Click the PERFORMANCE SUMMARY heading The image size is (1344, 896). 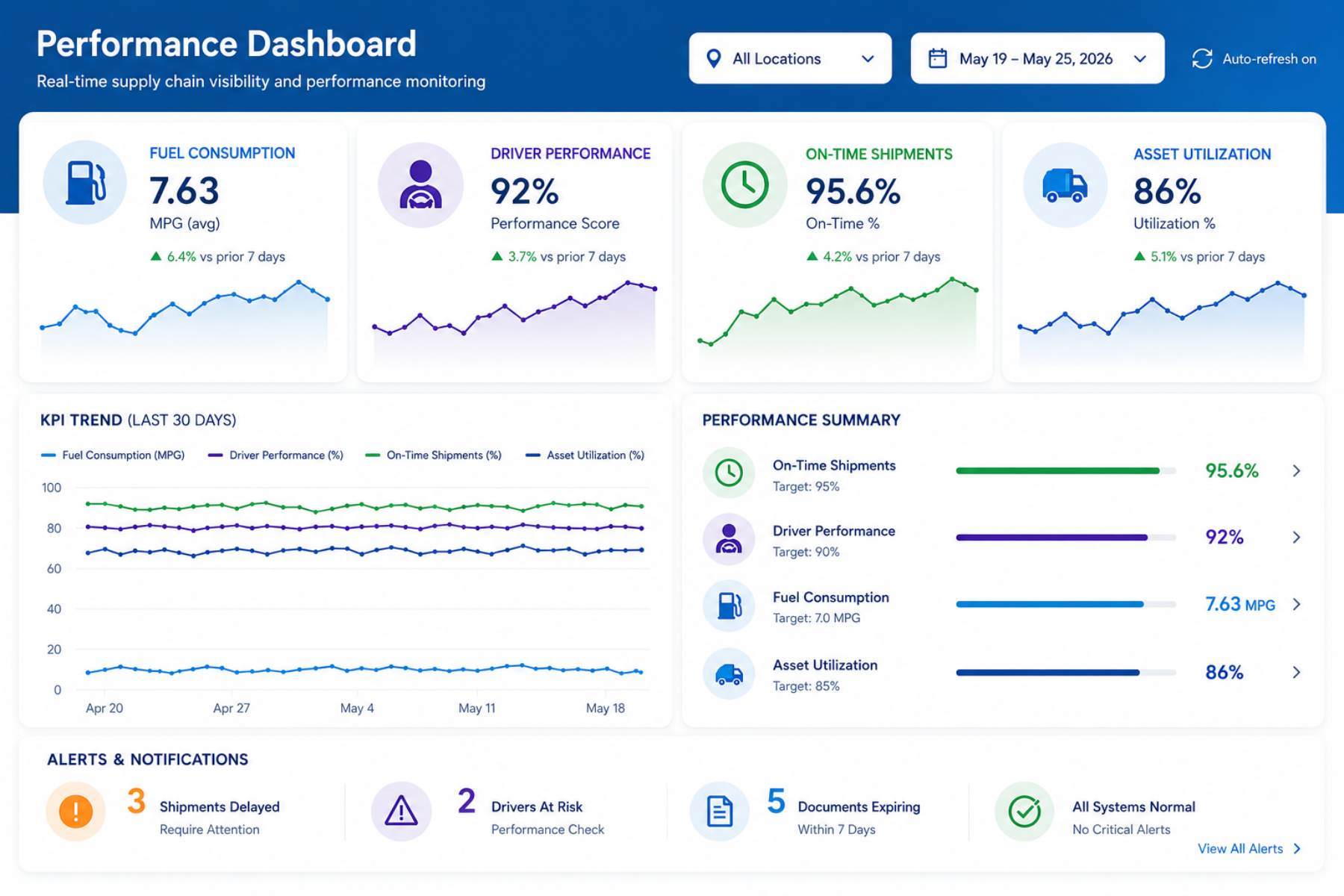801,420
